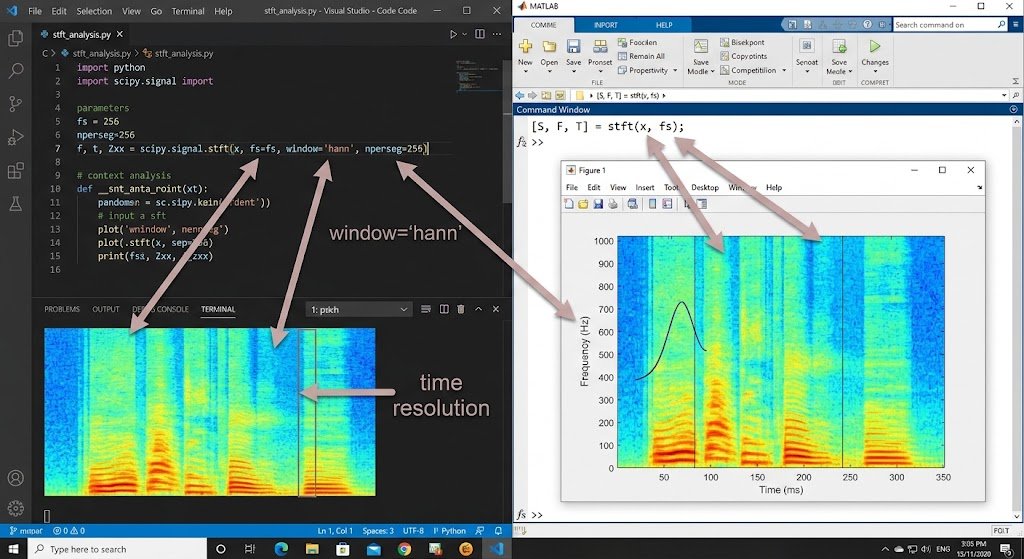Switch to the OUTPUT tab in VS Code panel

click(106, 309)
